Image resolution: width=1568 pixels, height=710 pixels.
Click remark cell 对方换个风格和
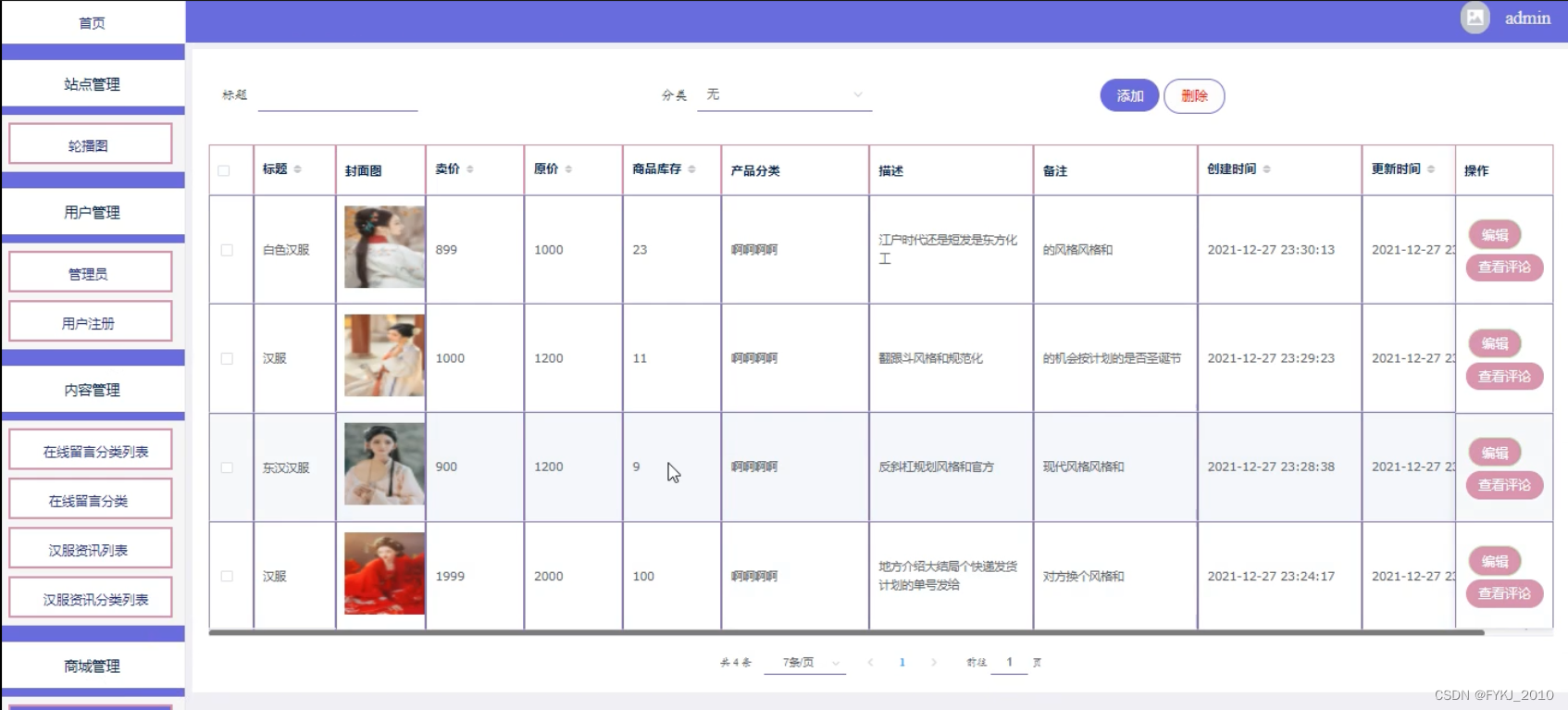[1083, 576]
